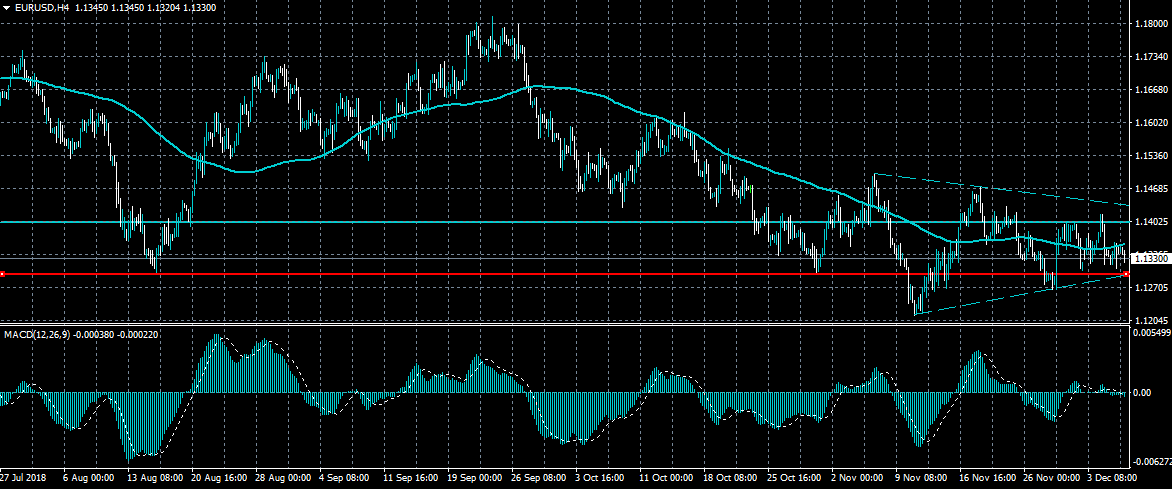
Task: Click the 13 Aug 08:00 time label
Action: [153, 477]
